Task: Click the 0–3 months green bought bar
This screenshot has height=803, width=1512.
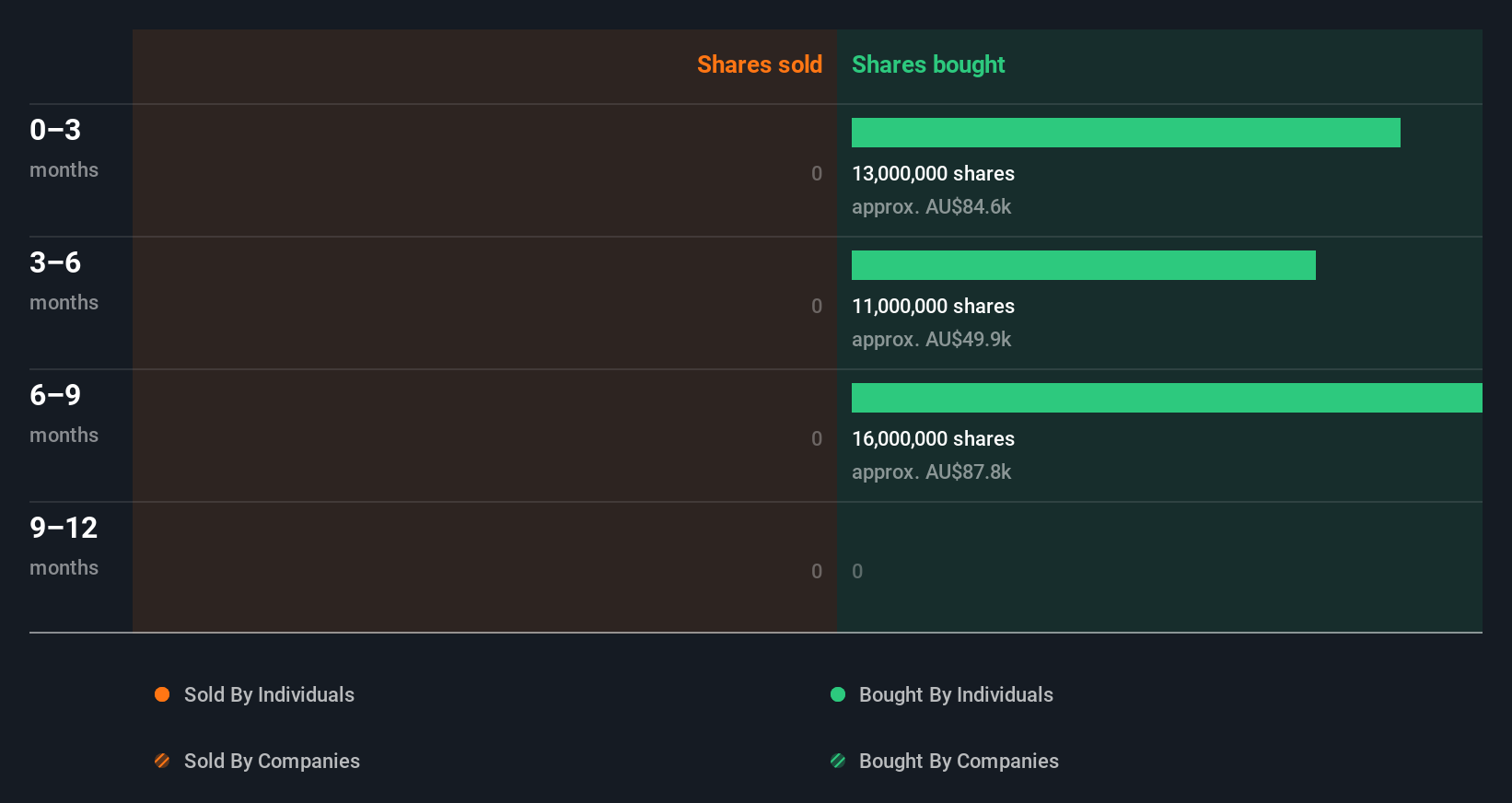Action: (1125, 133)
